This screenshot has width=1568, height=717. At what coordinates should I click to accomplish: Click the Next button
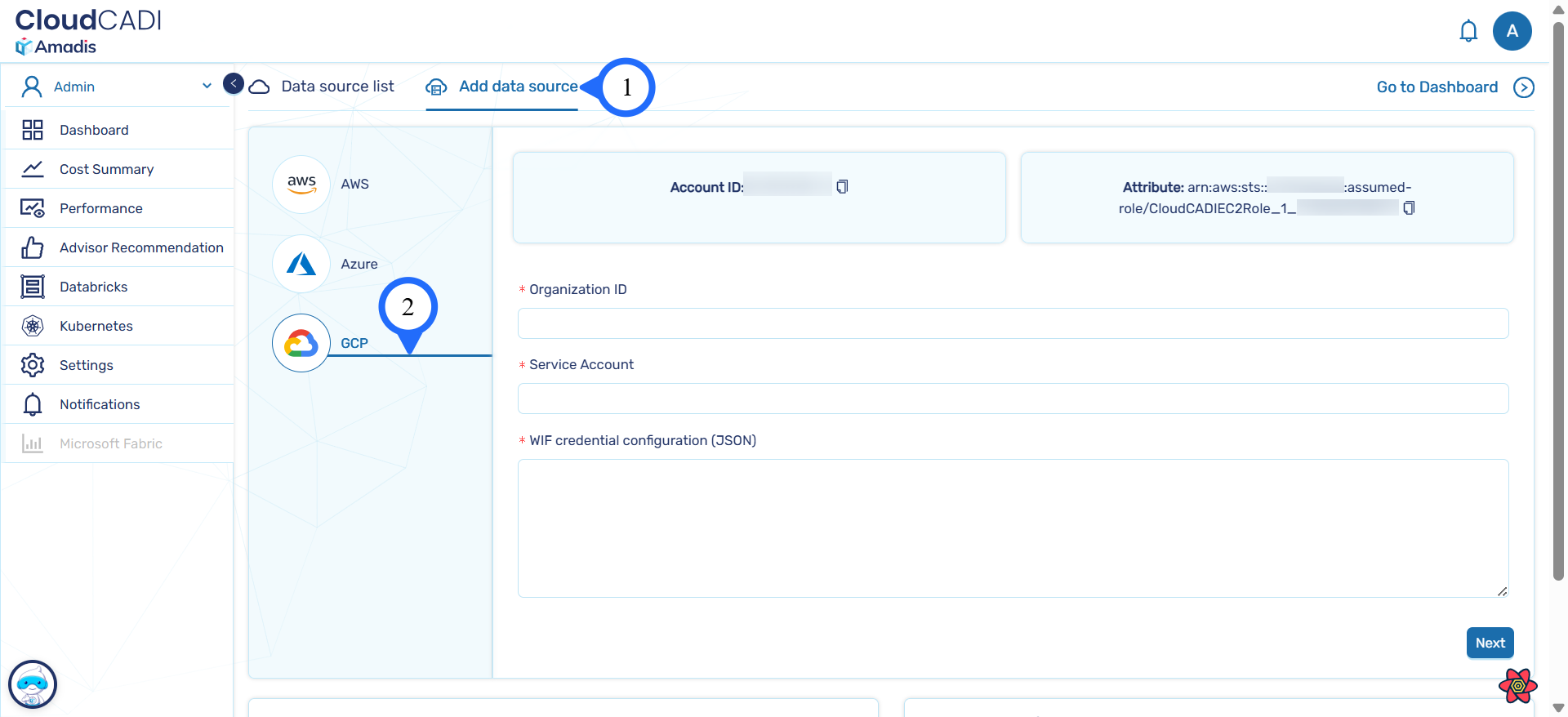pos(1490,643)
